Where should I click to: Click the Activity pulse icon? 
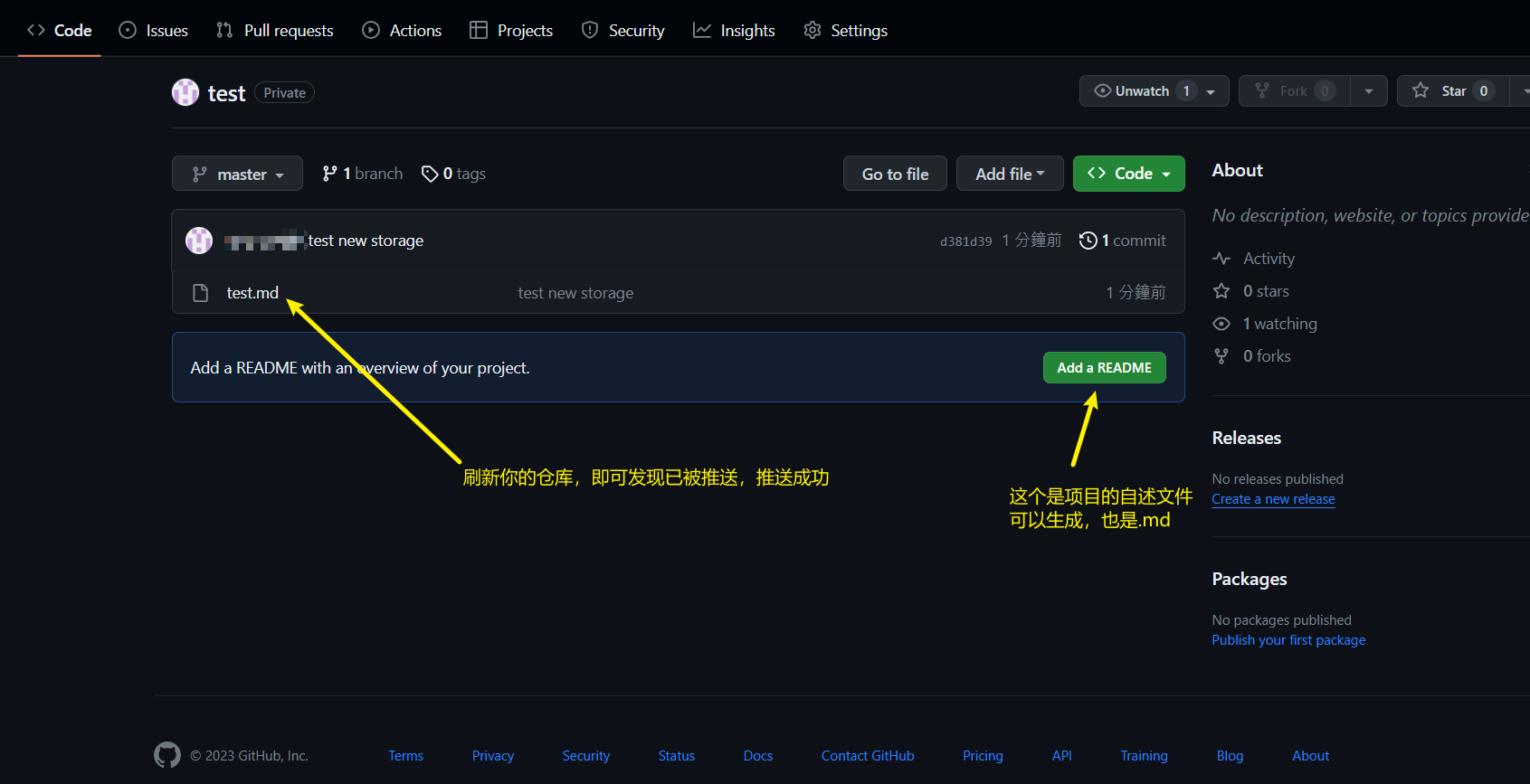click(x=1221, y=259)
